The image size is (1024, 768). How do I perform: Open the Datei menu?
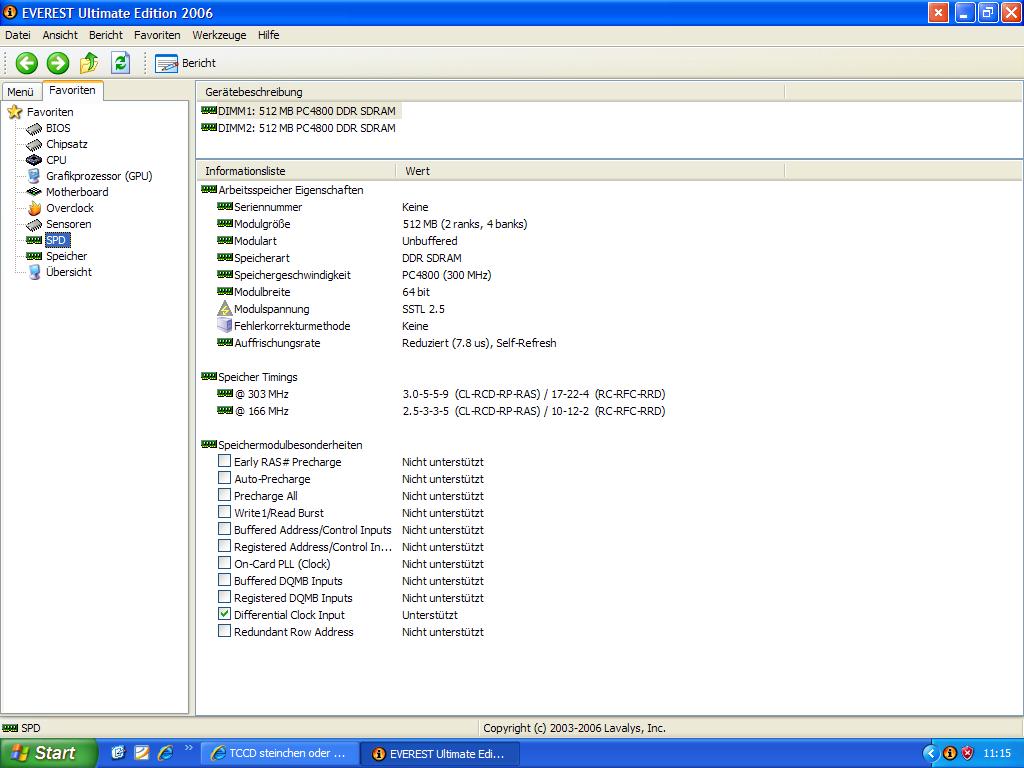click(x=18, y=35)
